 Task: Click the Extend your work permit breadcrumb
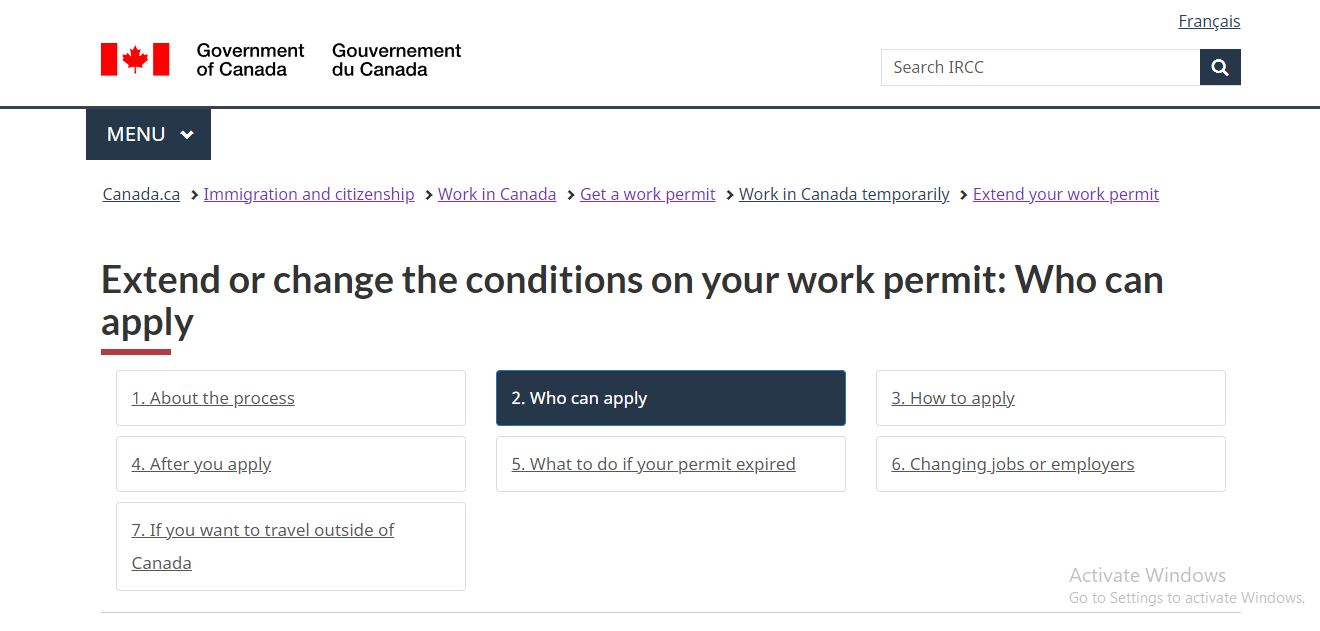pyautogui.click(x=1065, y=194)
